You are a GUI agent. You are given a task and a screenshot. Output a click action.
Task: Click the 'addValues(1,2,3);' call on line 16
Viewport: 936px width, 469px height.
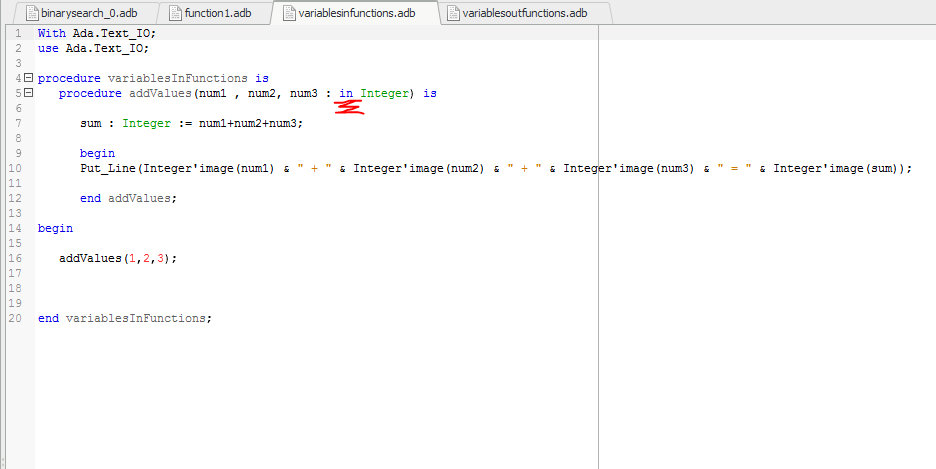tap(118, 258)
